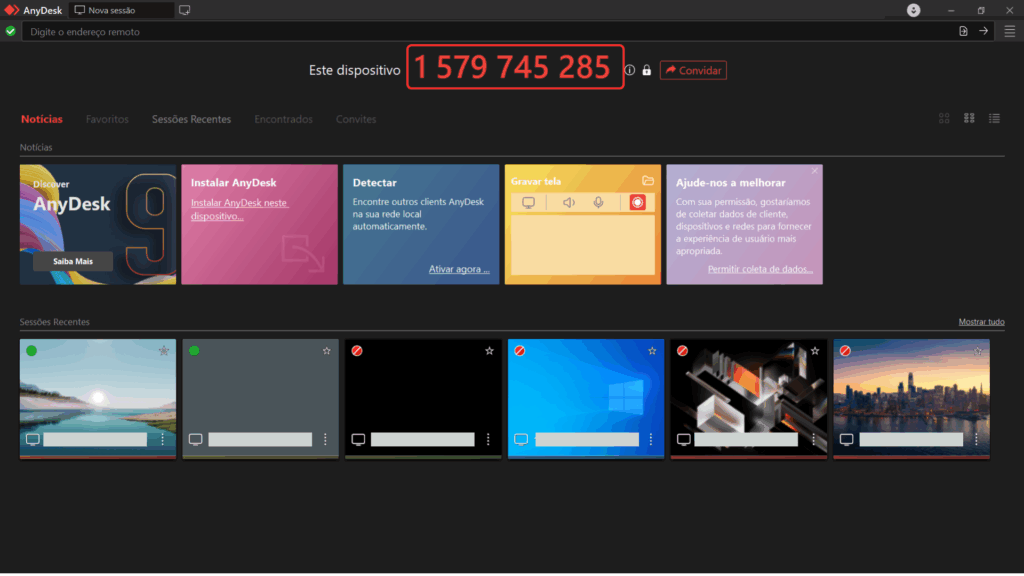1024x576 pixels.
Task: Open the hamburger main menu
Action: (1009, 31)
